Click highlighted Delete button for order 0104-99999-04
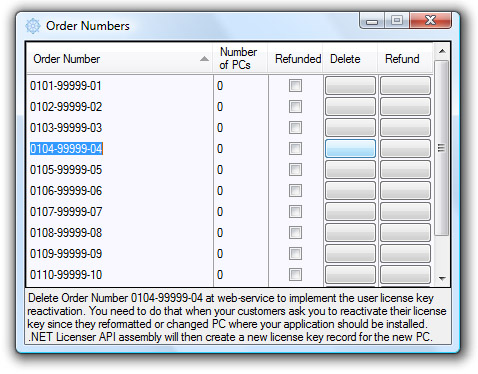This screenshot has height=374, width=478. (350, 149)
